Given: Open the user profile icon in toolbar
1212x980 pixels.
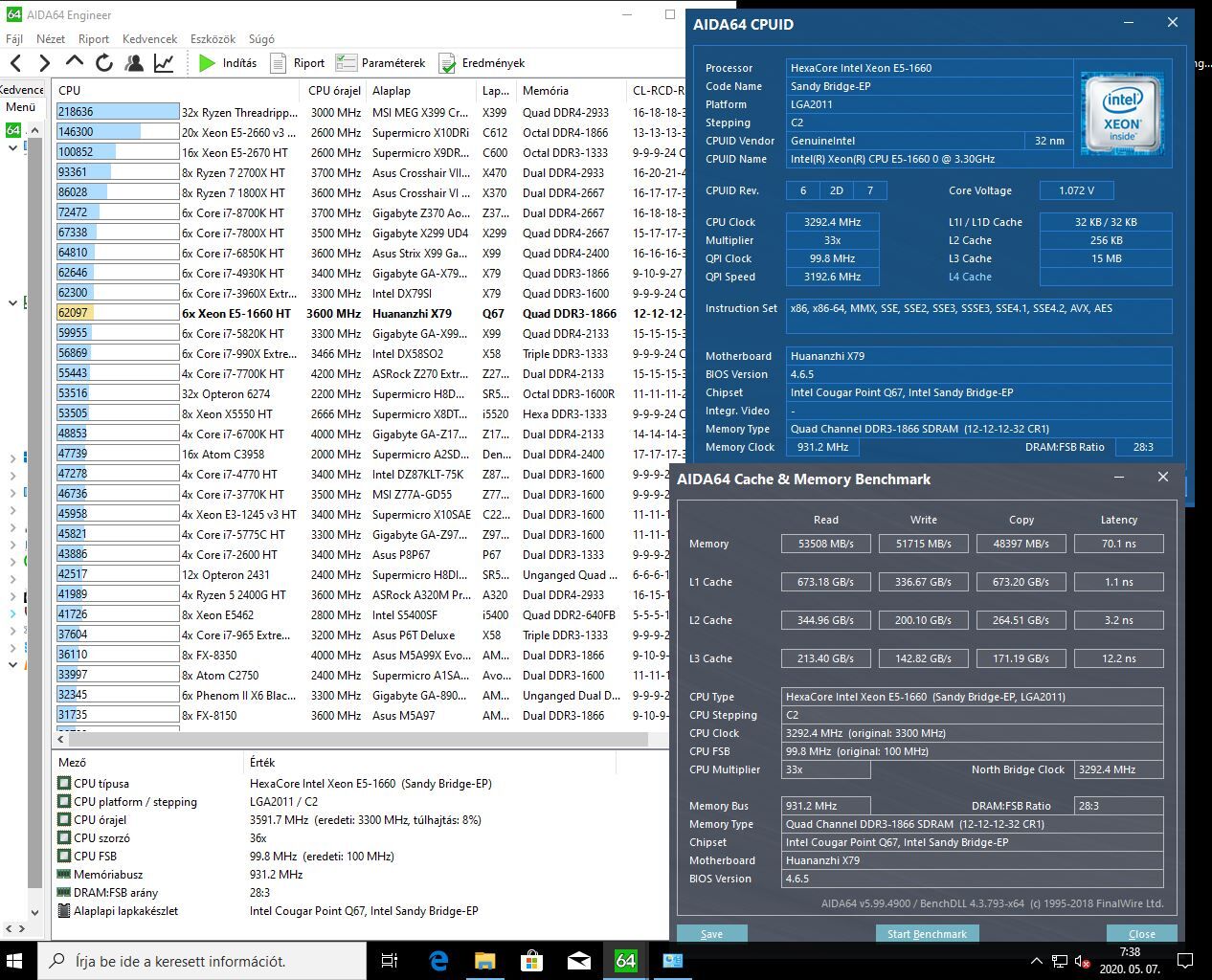Looking at the screenshot, I should click(x=134, y=63).
